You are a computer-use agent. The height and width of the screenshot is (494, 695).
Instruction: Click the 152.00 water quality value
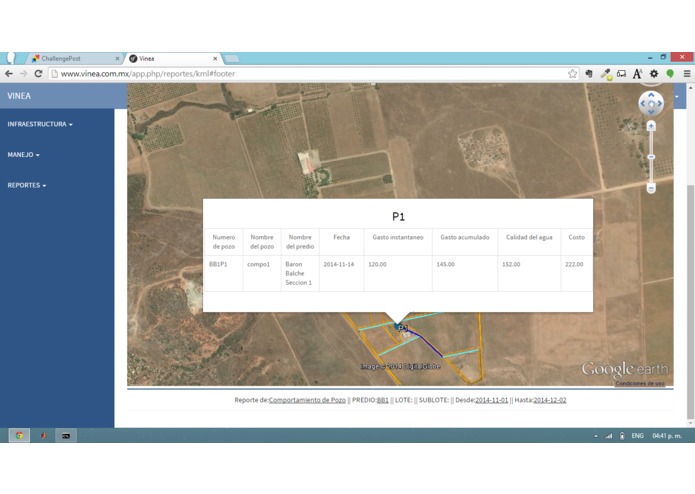pos(511,264)
